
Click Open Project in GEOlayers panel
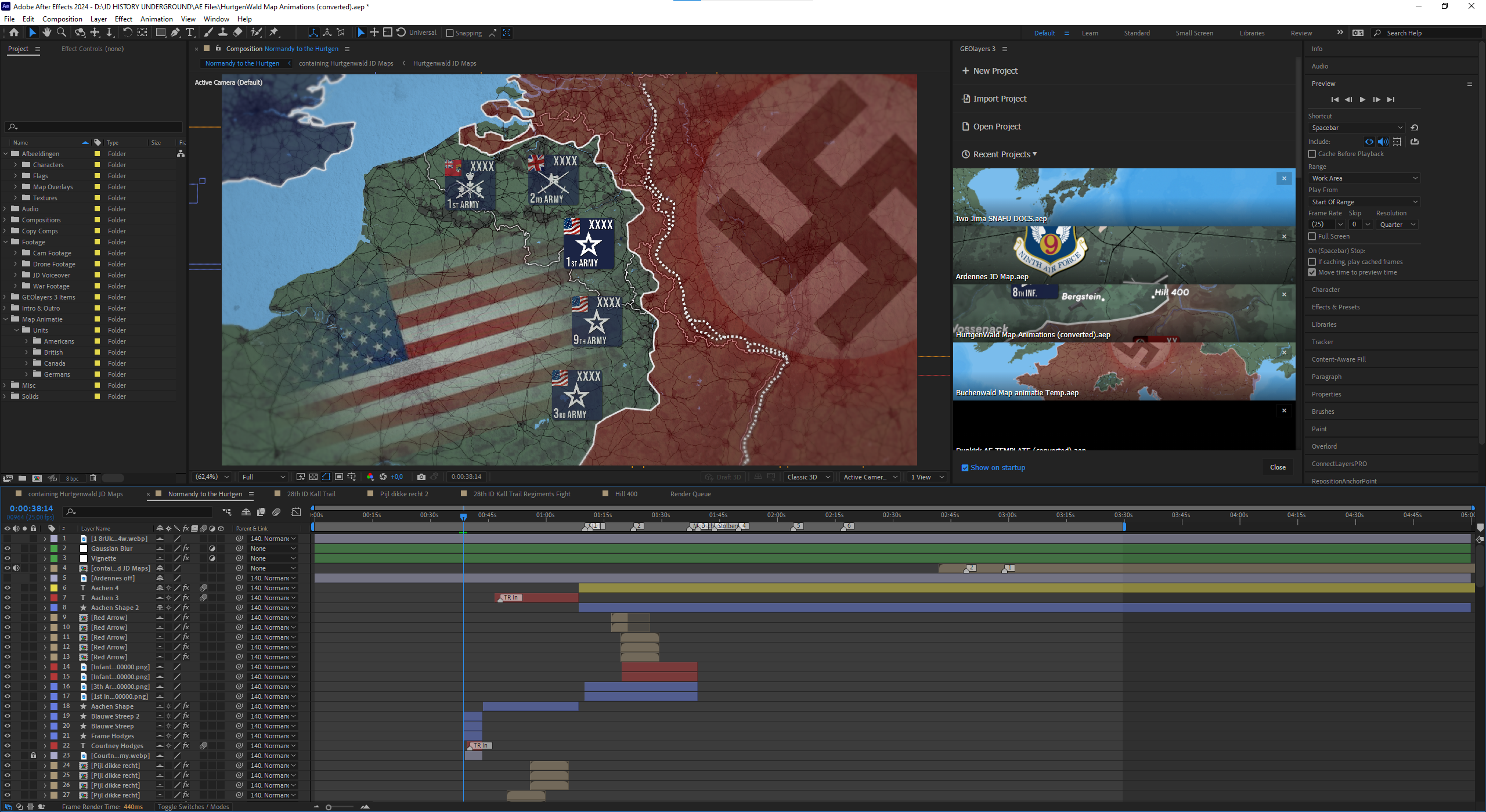991,127
